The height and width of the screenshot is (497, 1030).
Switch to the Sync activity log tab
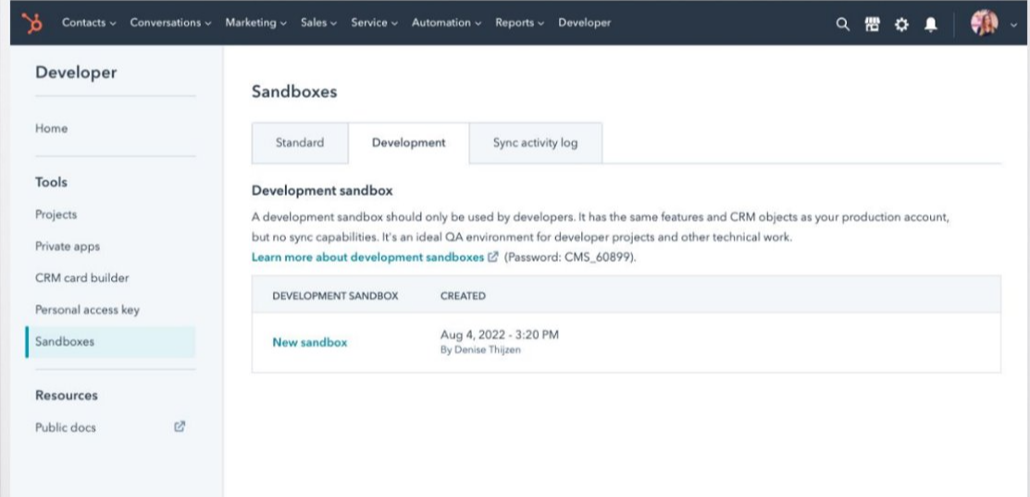pyautogui.click(x=535, y=142)
